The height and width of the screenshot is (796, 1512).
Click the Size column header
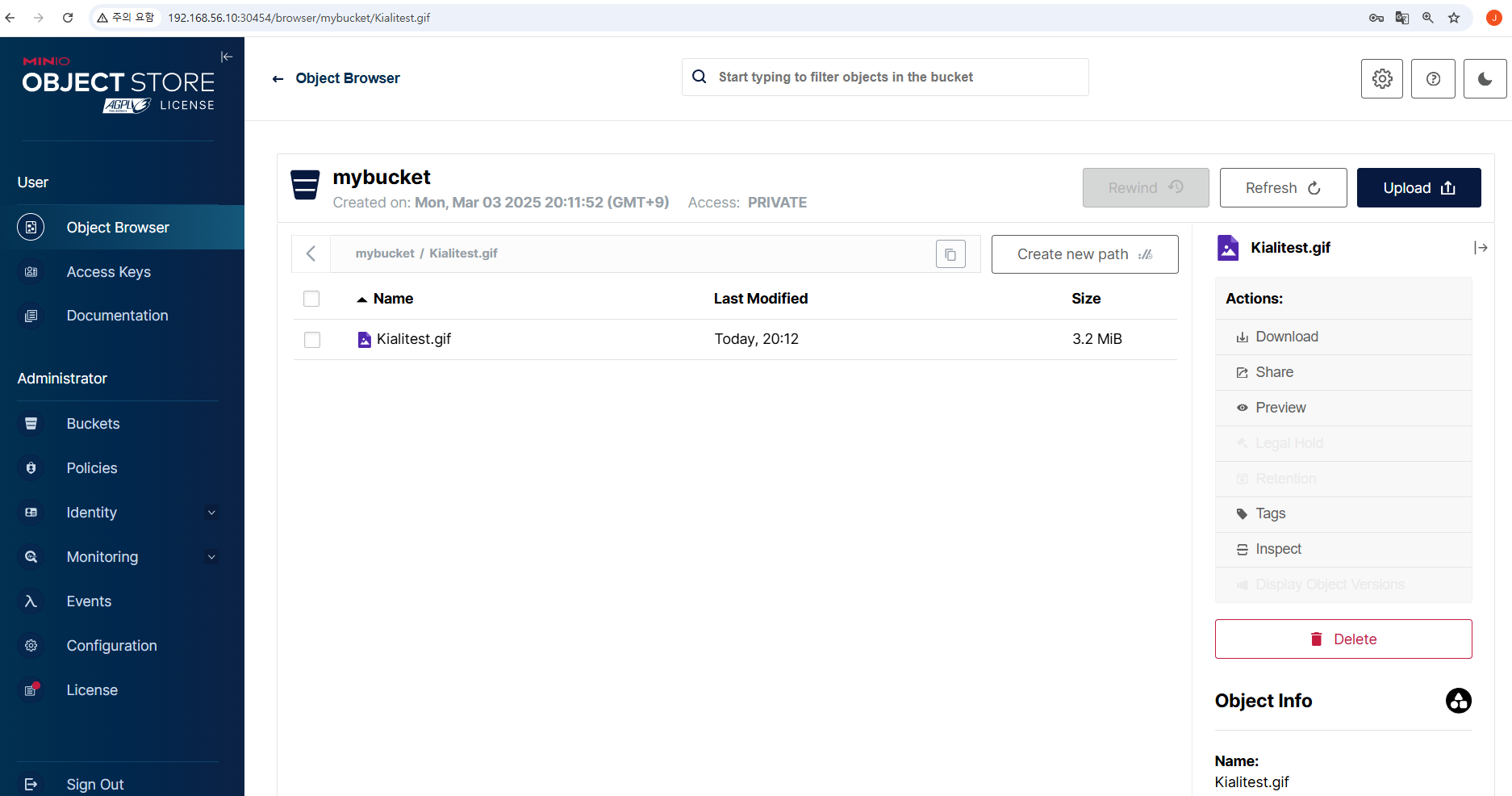click(1086, 299)
